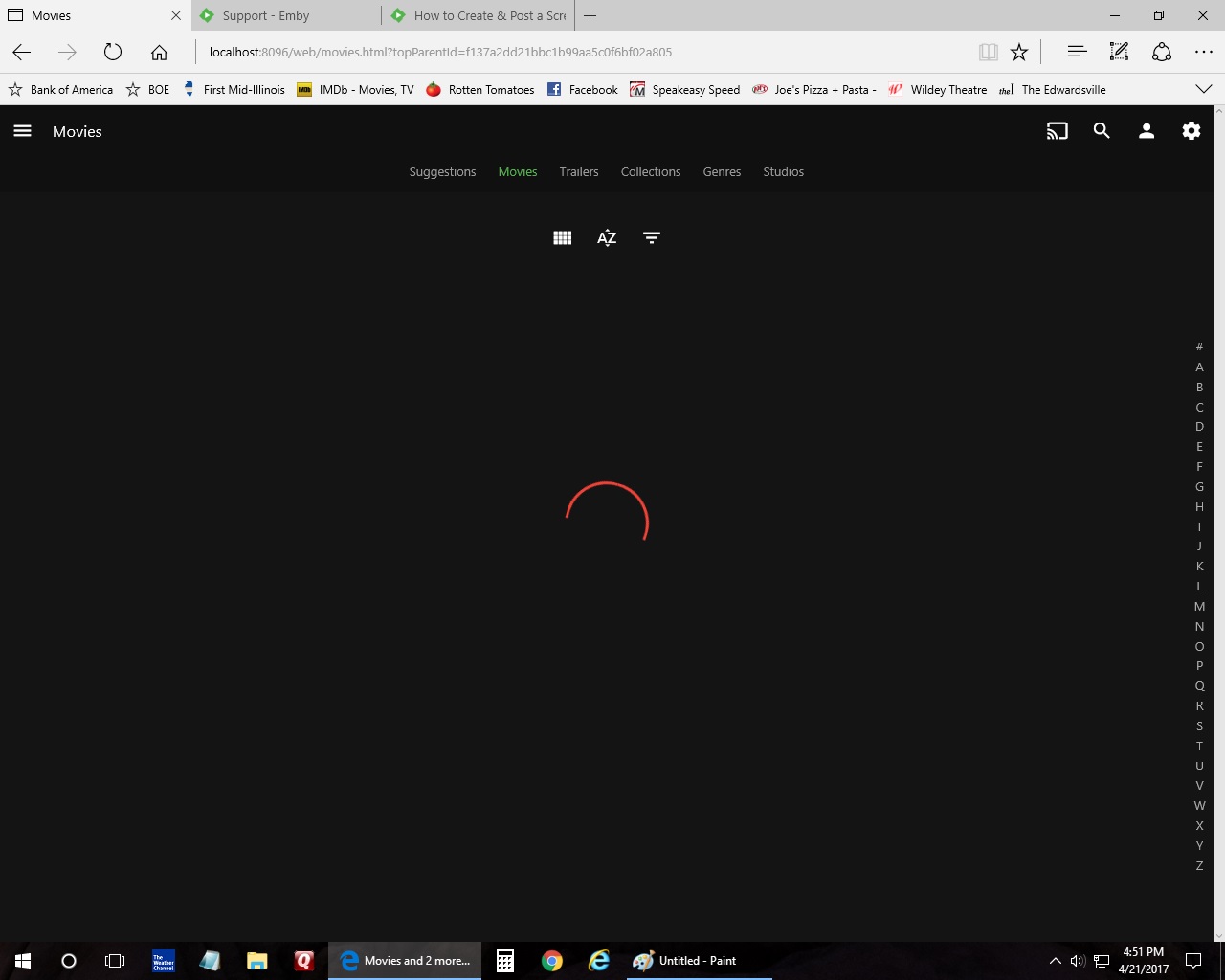
Task: Open the Suggestions tab
Action: click(442, 172)
